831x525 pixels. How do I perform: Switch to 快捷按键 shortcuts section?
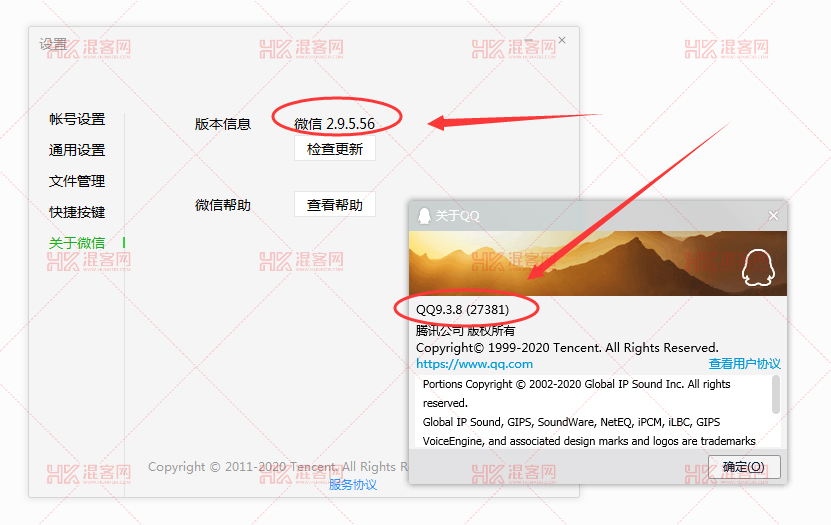click(x=77, y=212)
